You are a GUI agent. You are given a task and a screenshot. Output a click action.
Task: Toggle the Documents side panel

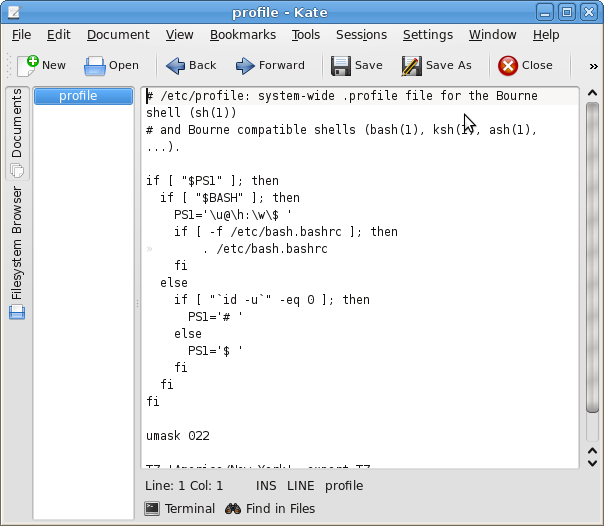click(16, 124)
